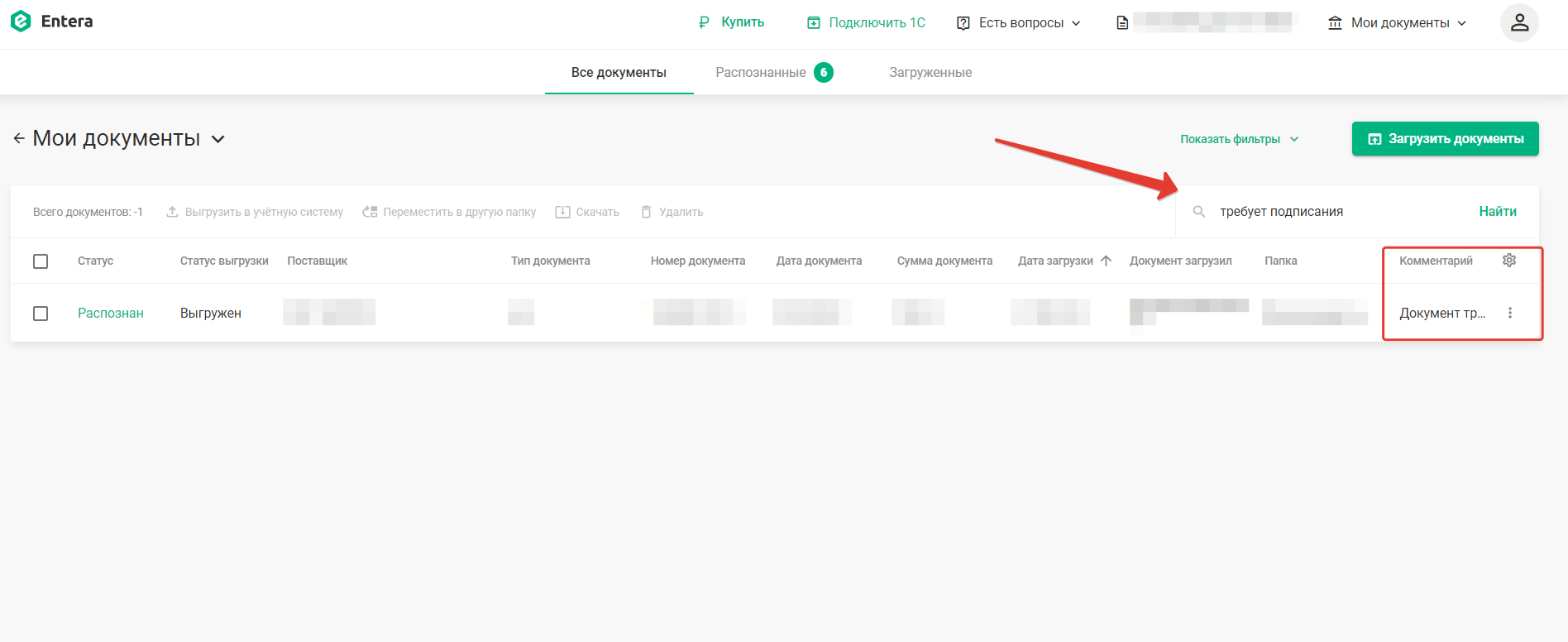Click Всего документов: -1 counter

[x=88, y=212]
